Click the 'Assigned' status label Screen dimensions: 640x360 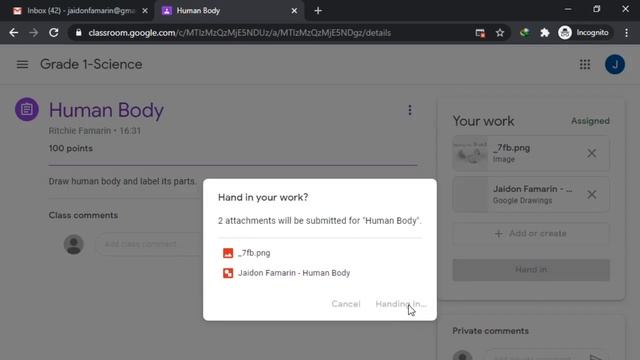coord(590,121)
